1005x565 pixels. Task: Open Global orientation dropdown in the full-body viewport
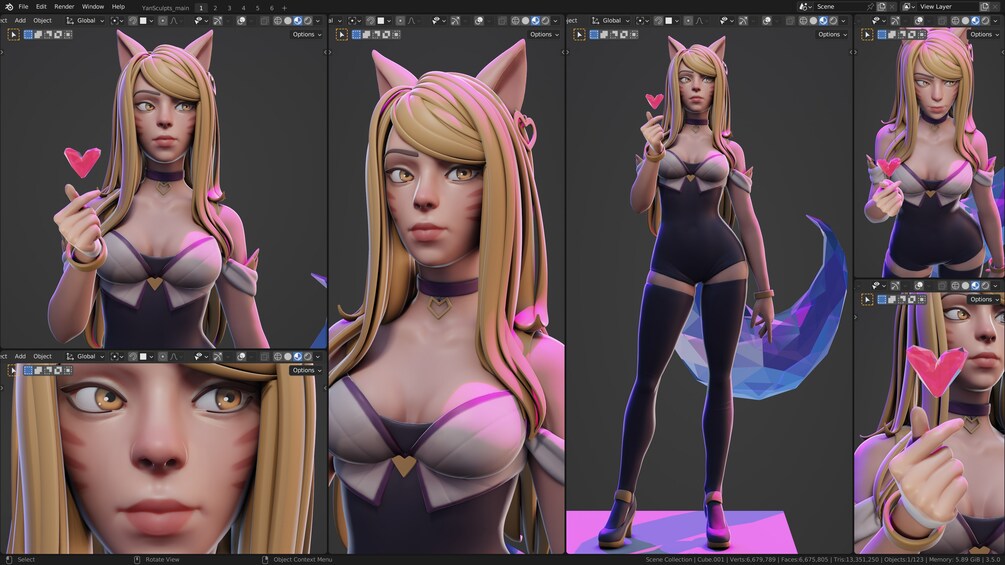click(611, 20)
